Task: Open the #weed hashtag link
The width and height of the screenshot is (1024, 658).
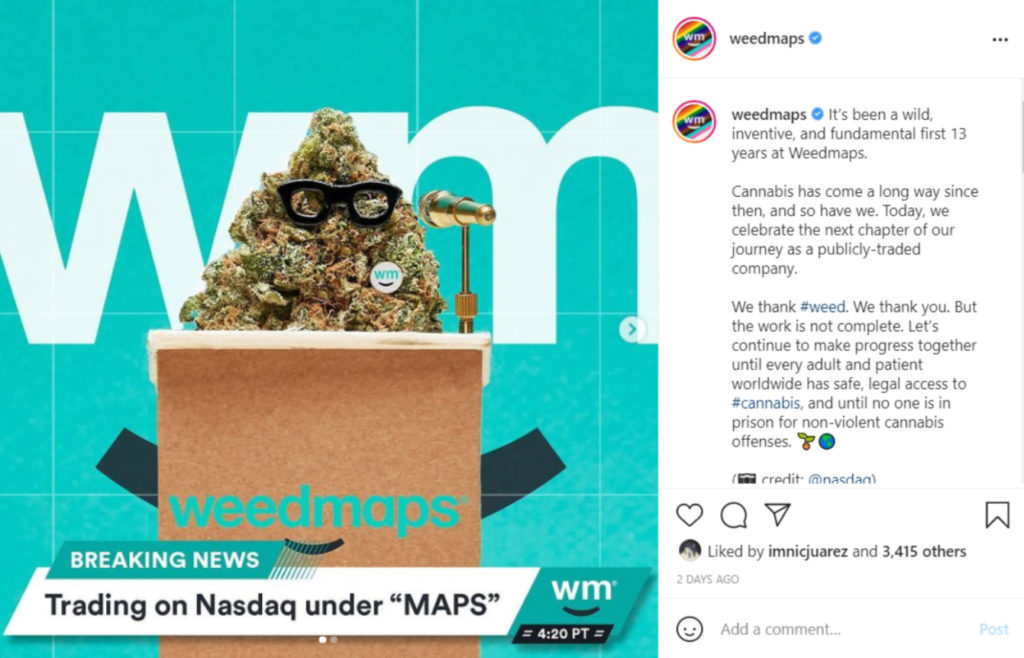Action: [822, 307]
